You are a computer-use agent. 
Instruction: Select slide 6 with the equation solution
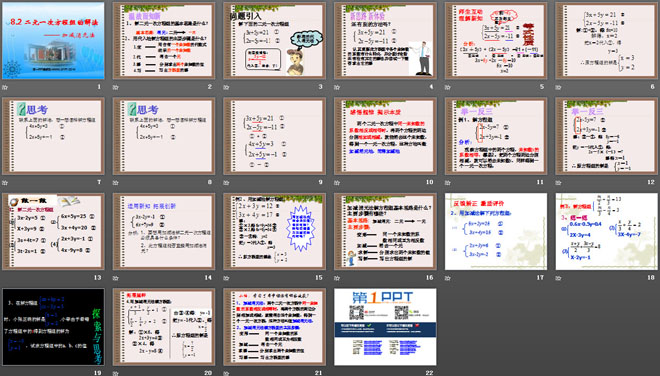point(607,41)
